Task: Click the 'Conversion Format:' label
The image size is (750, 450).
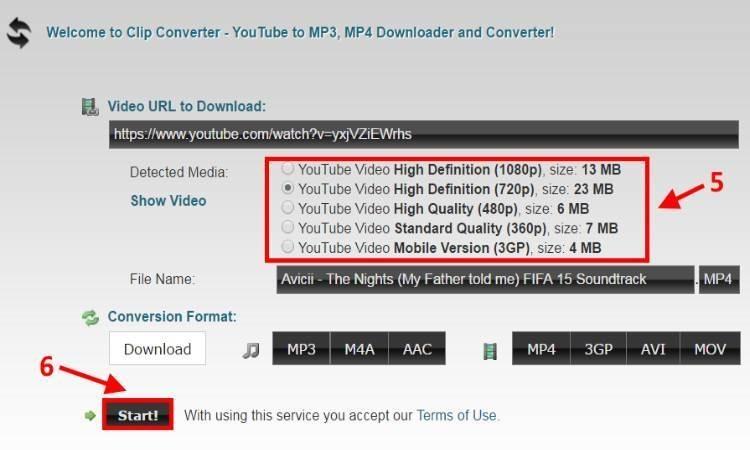Action: pyautogui.click(x=172, y=317)
